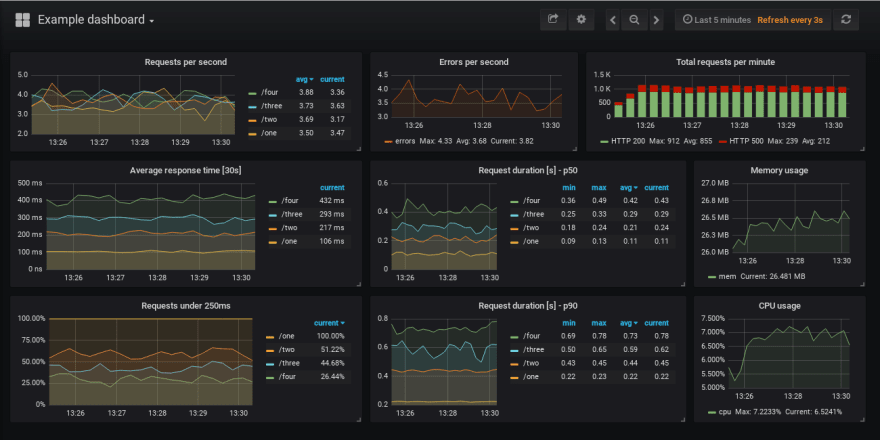Shift time range forward arrow

(x=656, y=20)
